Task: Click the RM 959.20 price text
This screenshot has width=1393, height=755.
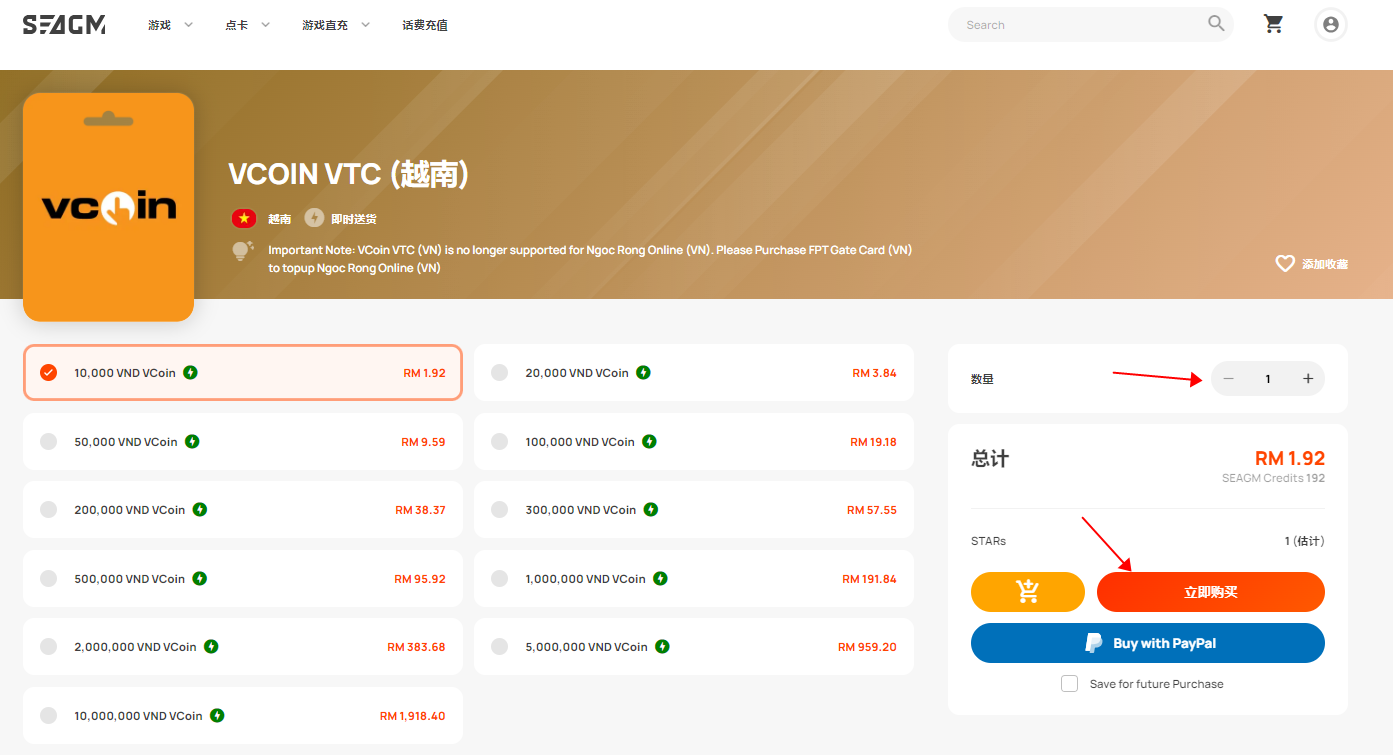Action: [867, 647]
